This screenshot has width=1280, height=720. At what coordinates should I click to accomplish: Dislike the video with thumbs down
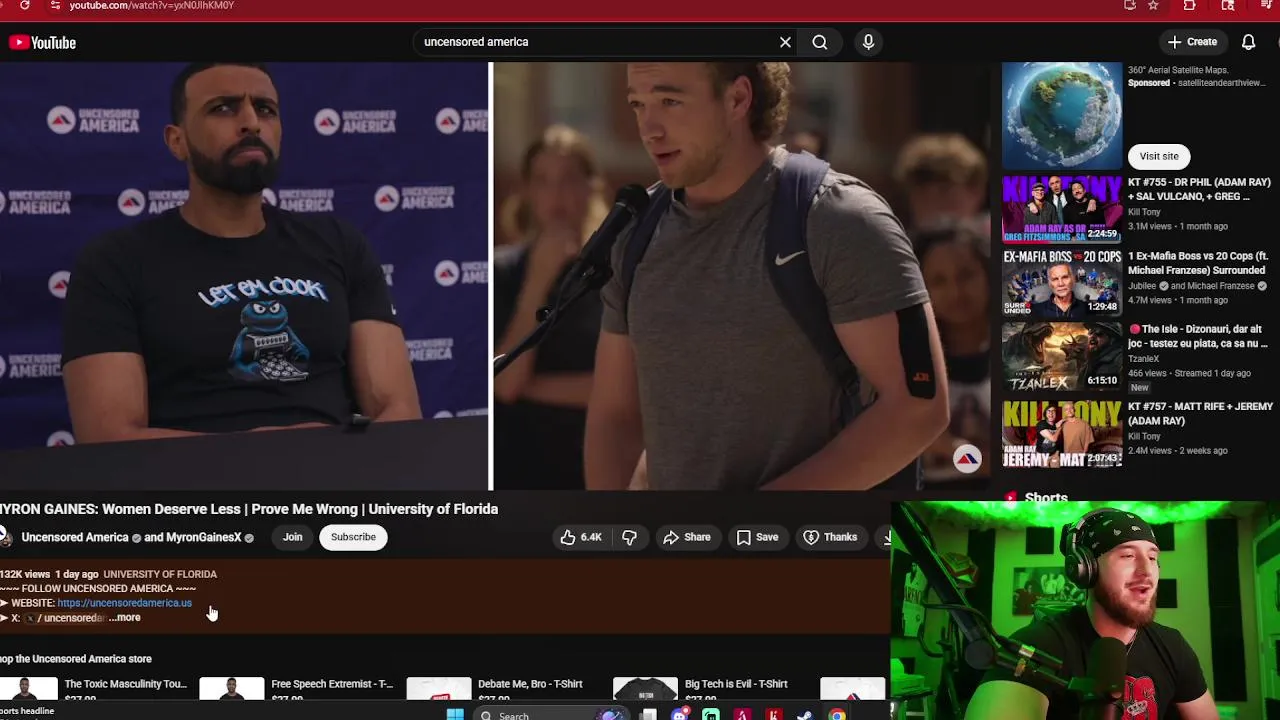[629, 537]
